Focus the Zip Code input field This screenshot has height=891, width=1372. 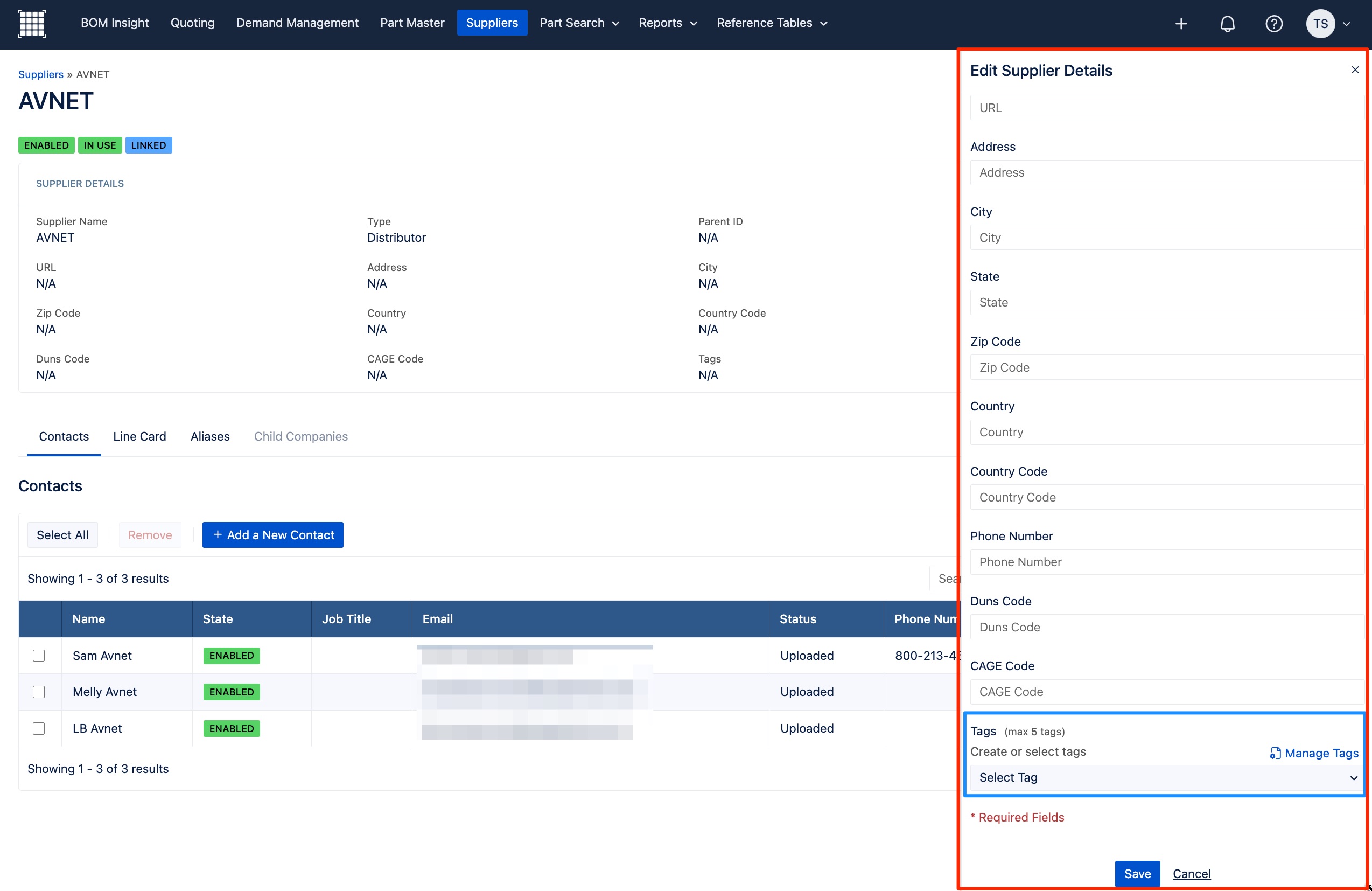1167,367
